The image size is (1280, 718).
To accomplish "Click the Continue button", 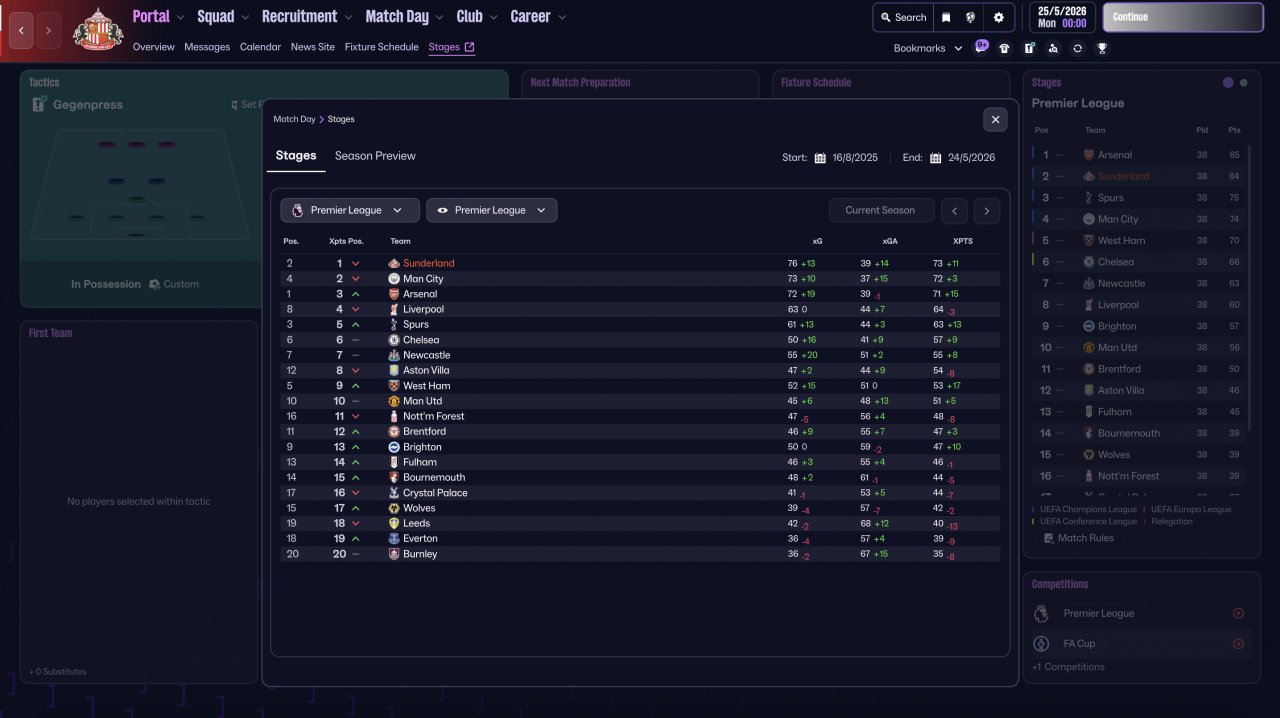I will coord(1183,17).
